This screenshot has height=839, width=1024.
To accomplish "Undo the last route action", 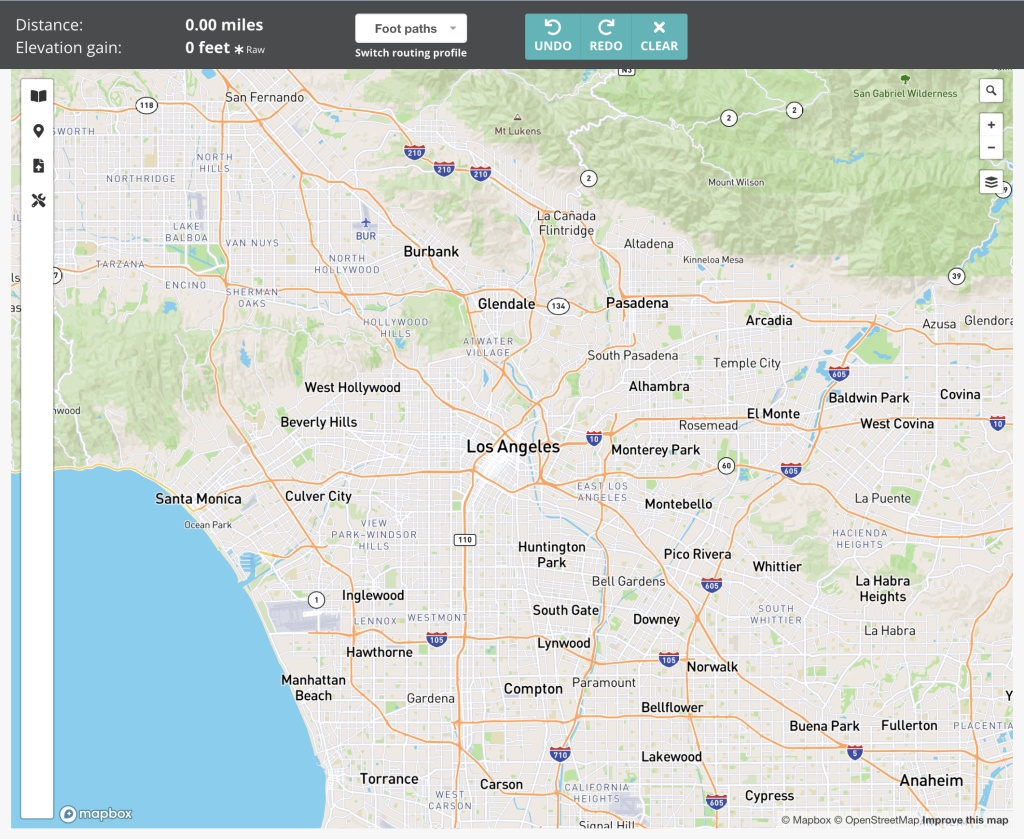I will pyautogui.click(x=552, y=37).
